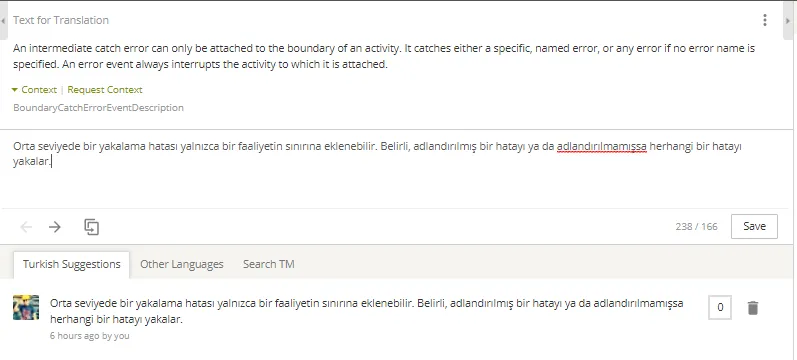This screenshot has height=360, width=797.
Task: Open the Other Languages tab
Action: [181, 264]
